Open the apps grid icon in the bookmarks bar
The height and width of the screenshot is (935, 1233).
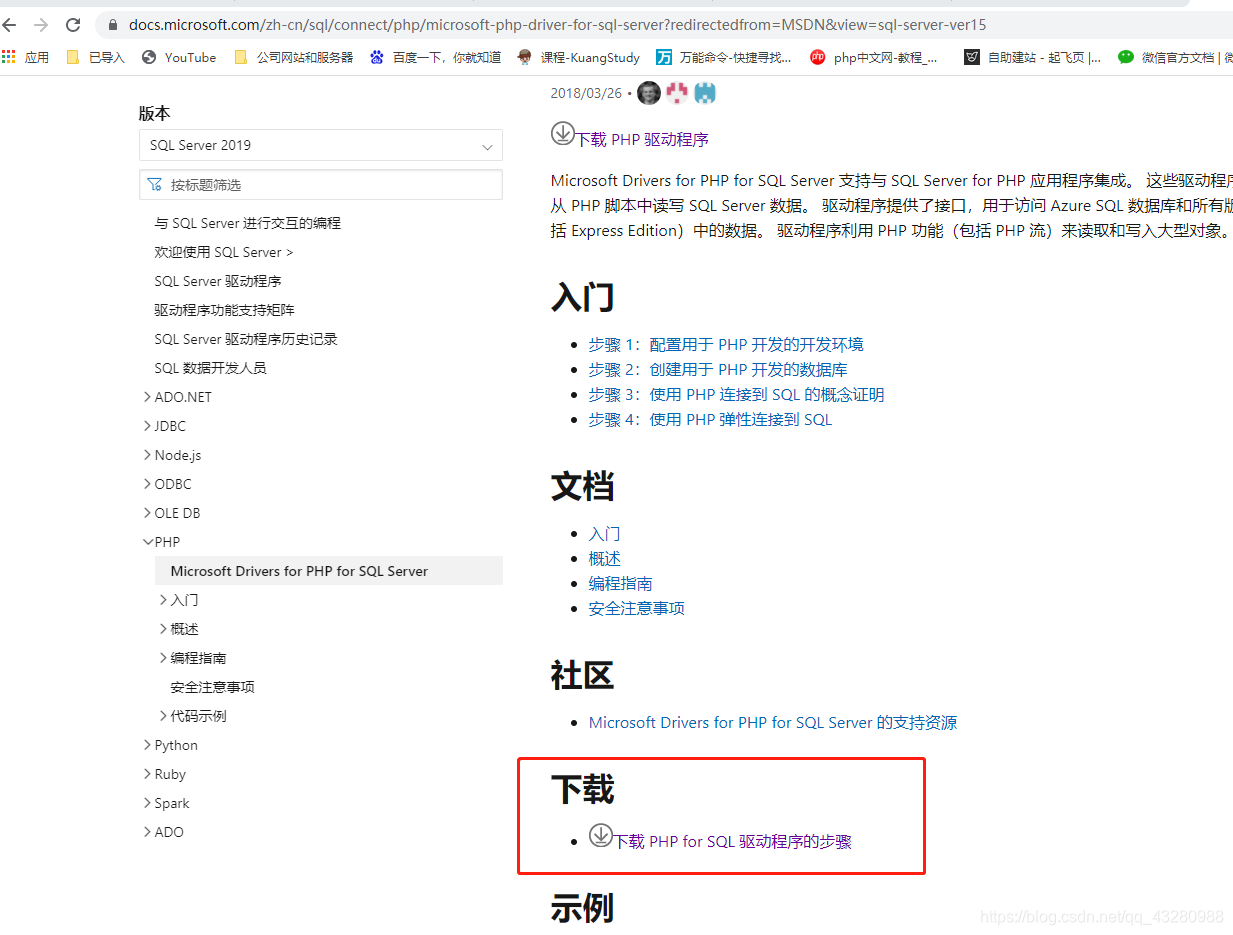(9, 57)
